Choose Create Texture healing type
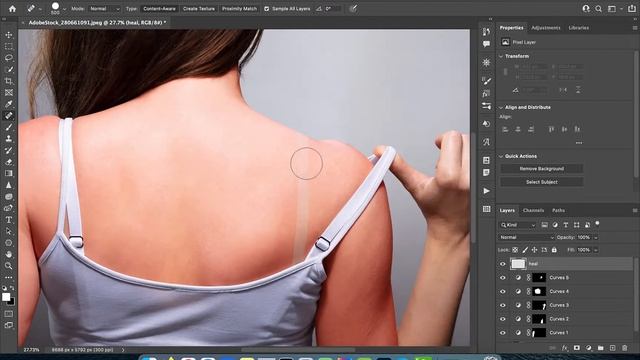The image size is (640, 360). coord(199,9)
